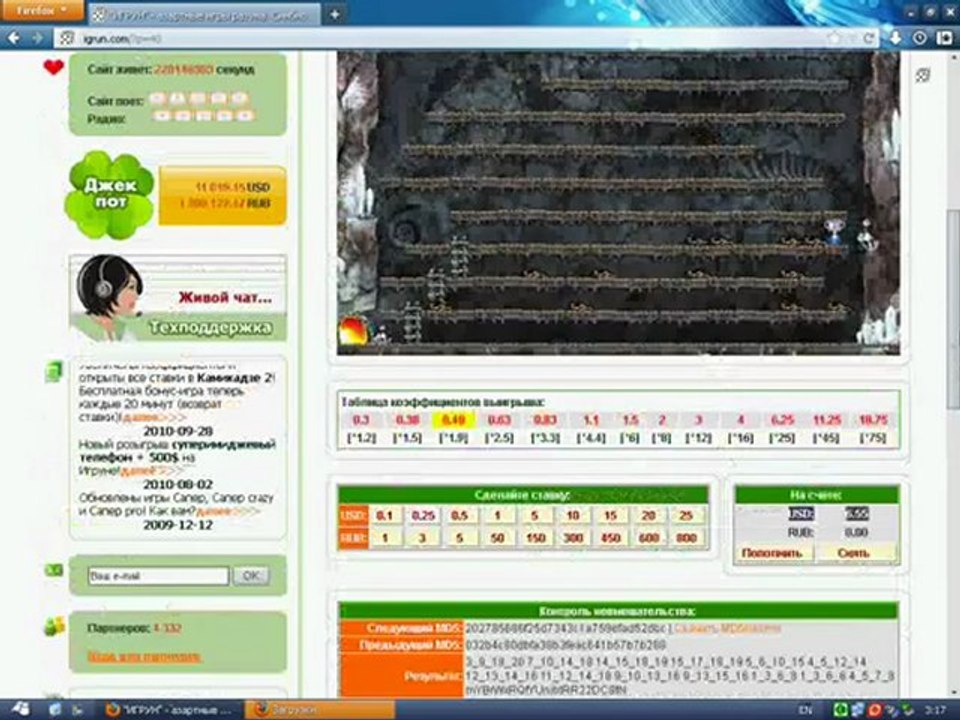Click the download MD5 link
The height and width of the screenshot is (720, 960).
pos(726,628)
